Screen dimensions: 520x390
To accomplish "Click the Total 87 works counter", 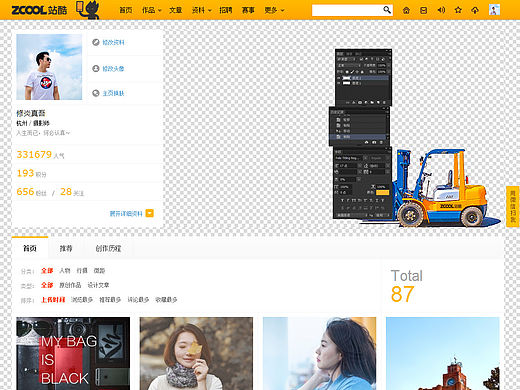I will 407,286.
